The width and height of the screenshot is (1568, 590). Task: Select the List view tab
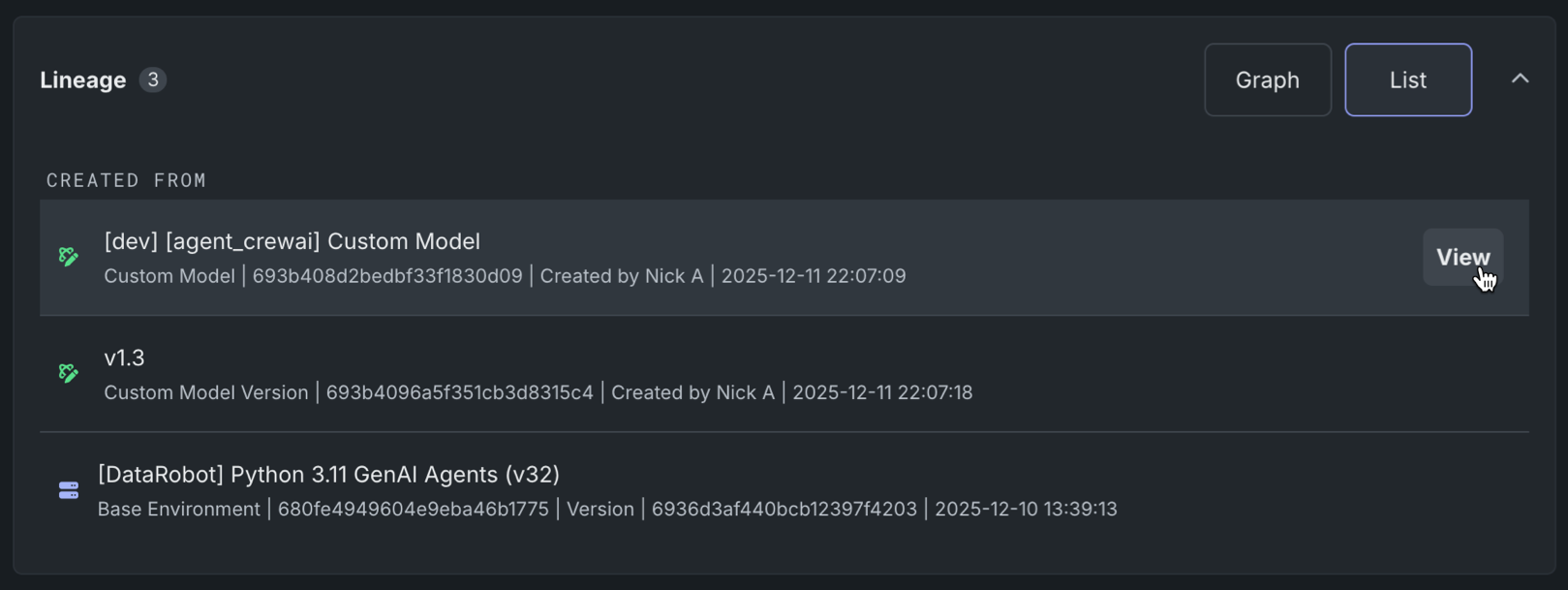pyautogui.click(x=1407, y=79)
